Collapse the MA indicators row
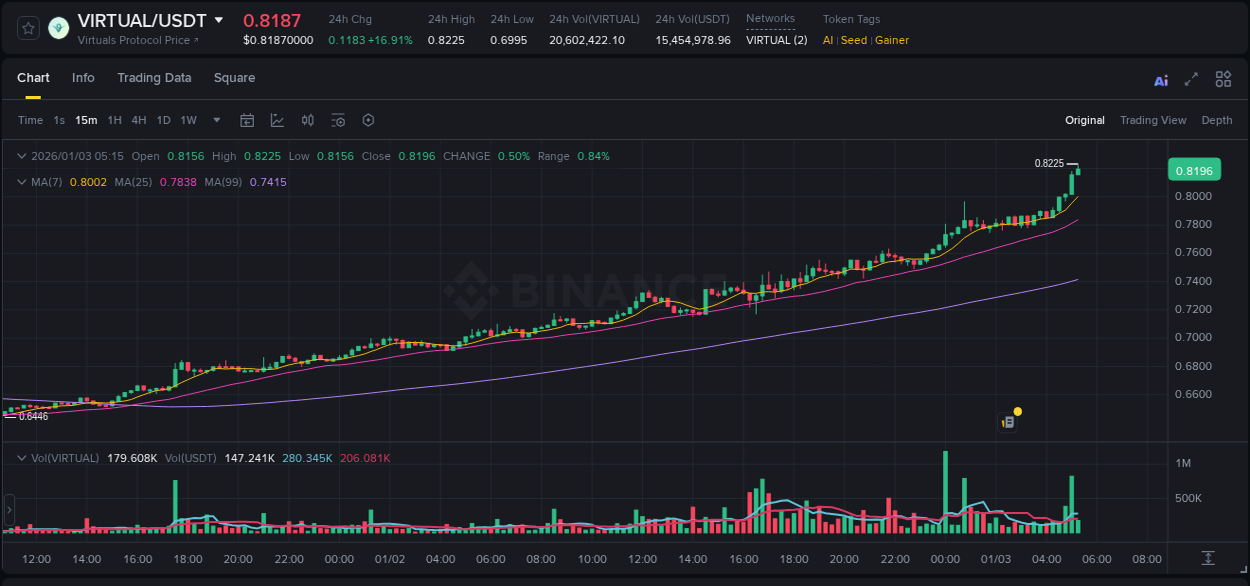 pos(22,182)
